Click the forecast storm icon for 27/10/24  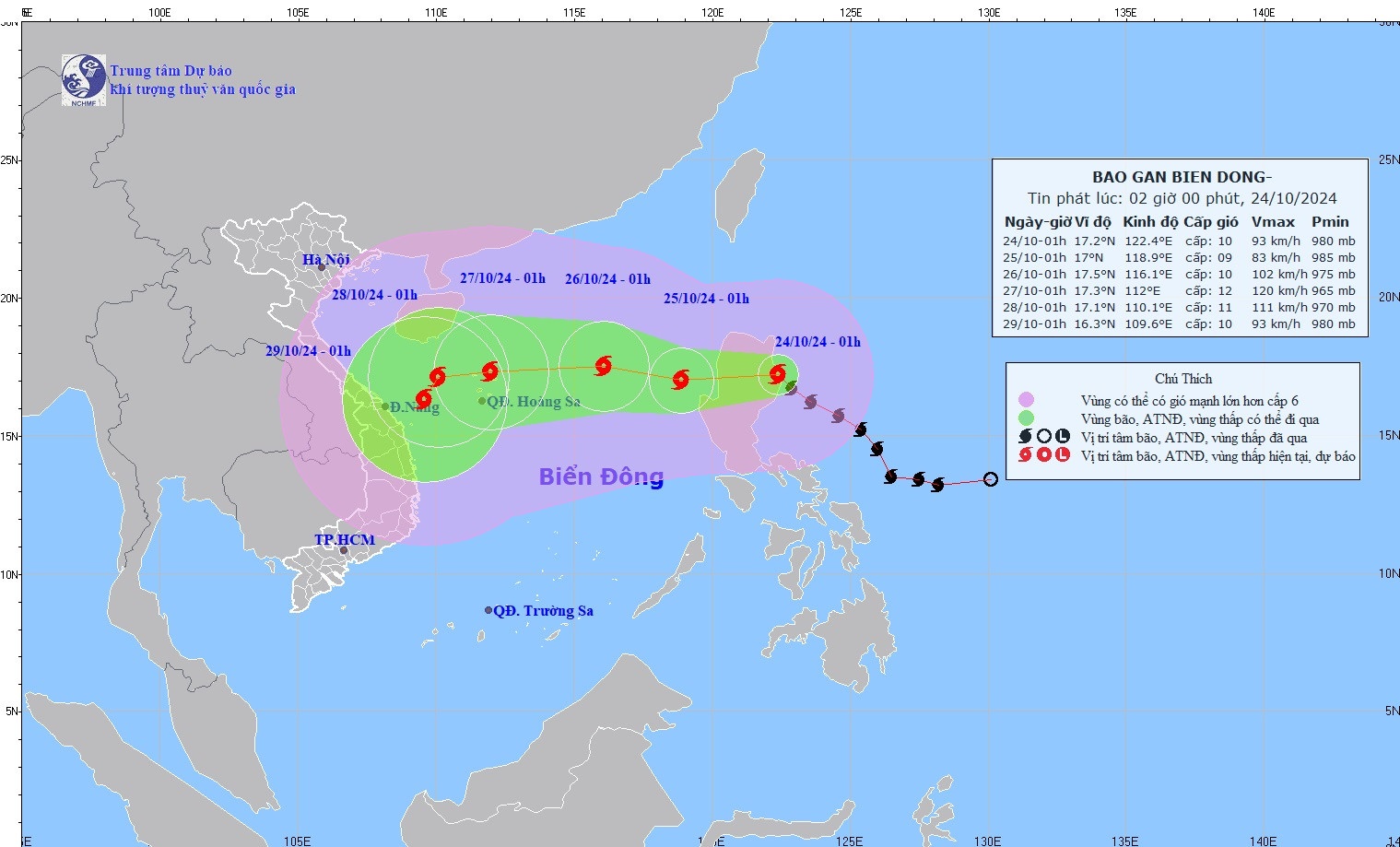click(x=489, y=371)
